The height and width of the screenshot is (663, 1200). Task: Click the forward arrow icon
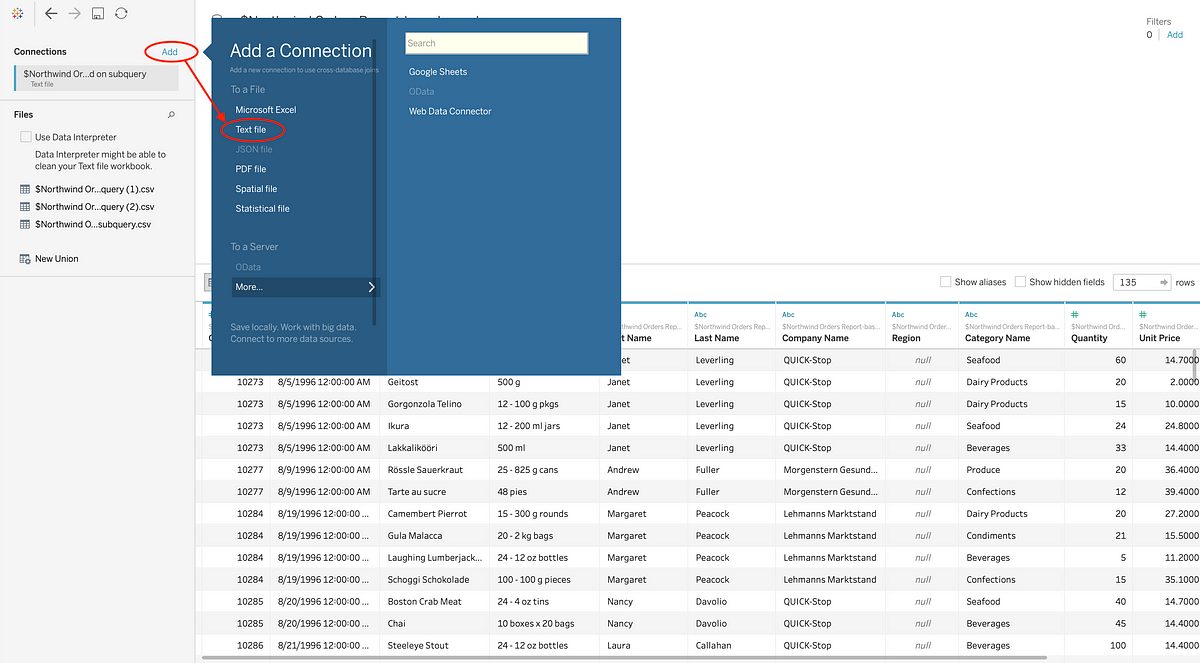tap(75, 14)
